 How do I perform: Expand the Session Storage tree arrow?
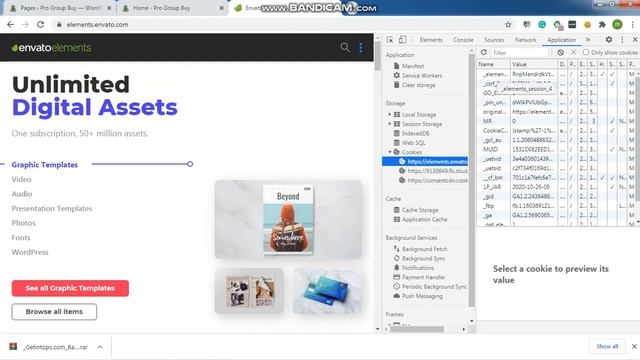point(389,124)
